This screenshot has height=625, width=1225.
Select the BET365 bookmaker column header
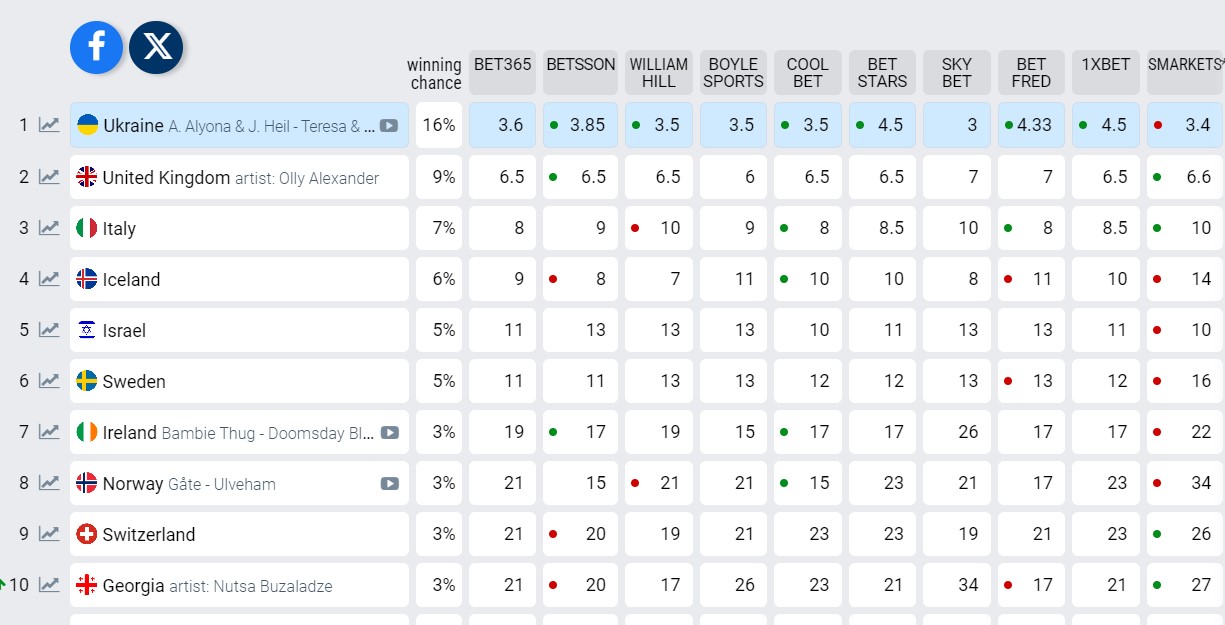point(502,72)
